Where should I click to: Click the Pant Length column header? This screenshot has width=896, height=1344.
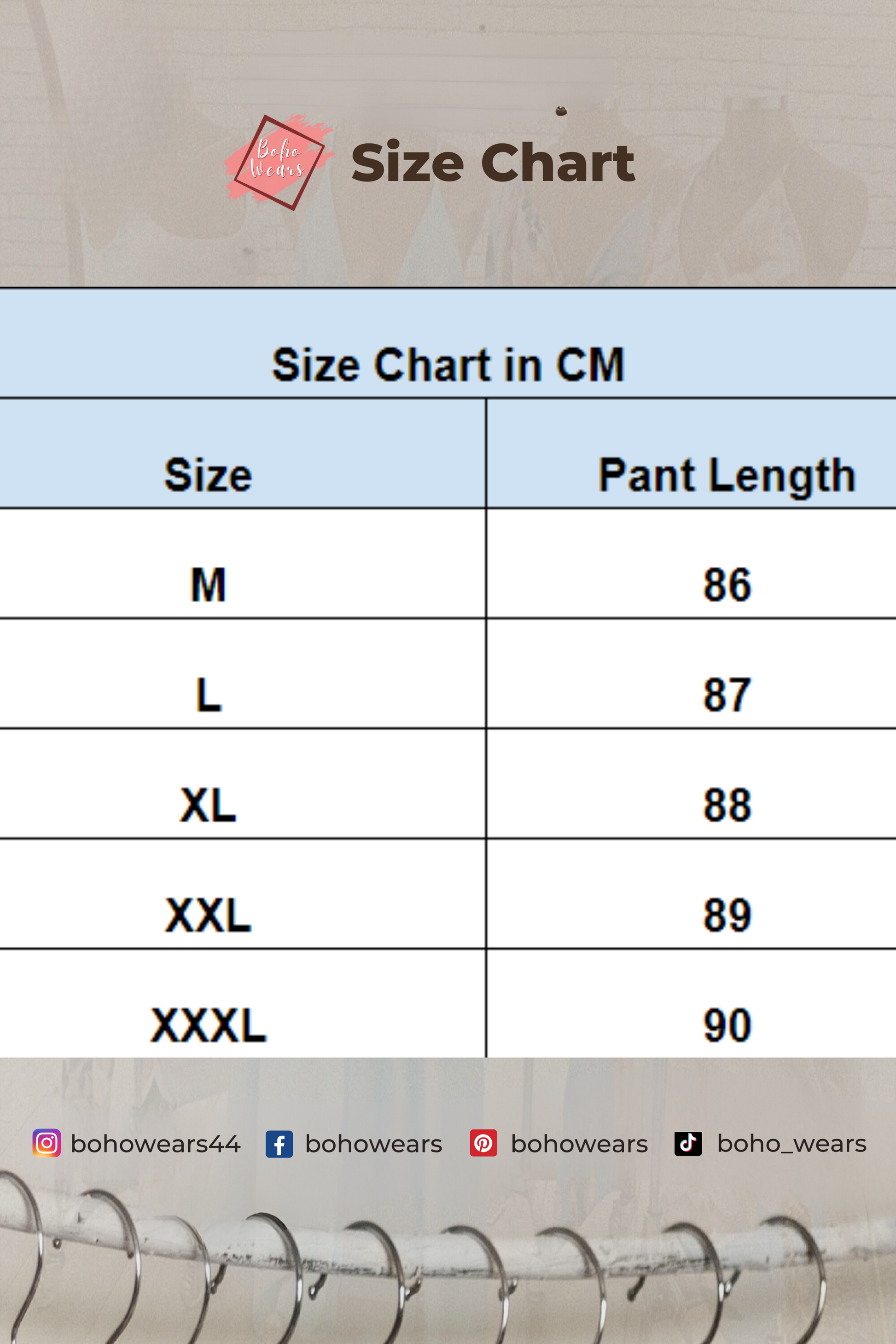coord(727,475)
